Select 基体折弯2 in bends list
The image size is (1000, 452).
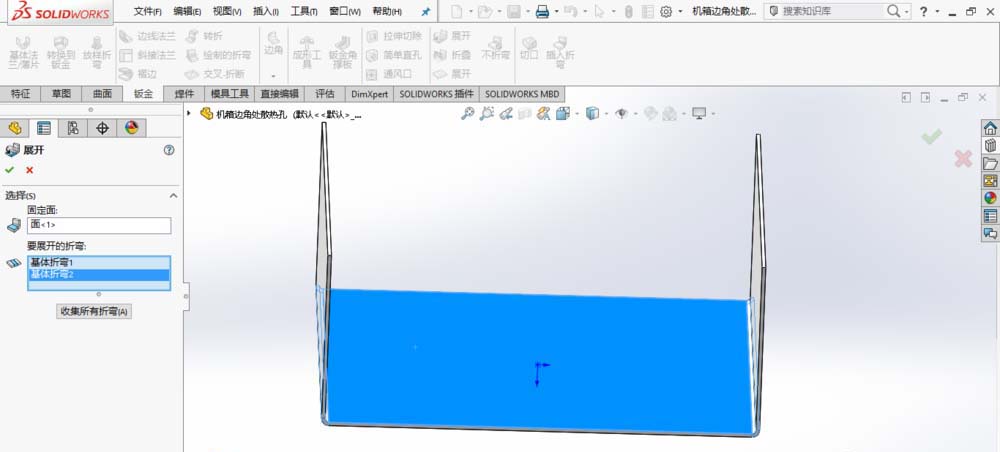[x=99, y=274]
